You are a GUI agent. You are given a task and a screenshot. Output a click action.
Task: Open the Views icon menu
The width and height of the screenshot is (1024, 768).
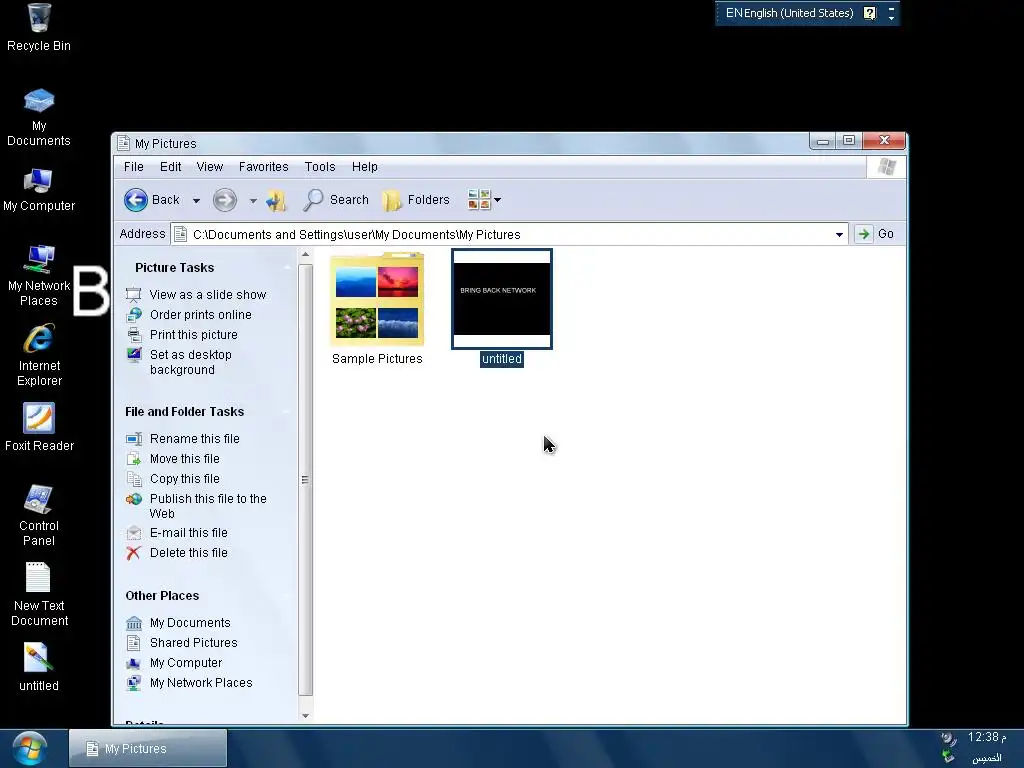coord(479,200)
